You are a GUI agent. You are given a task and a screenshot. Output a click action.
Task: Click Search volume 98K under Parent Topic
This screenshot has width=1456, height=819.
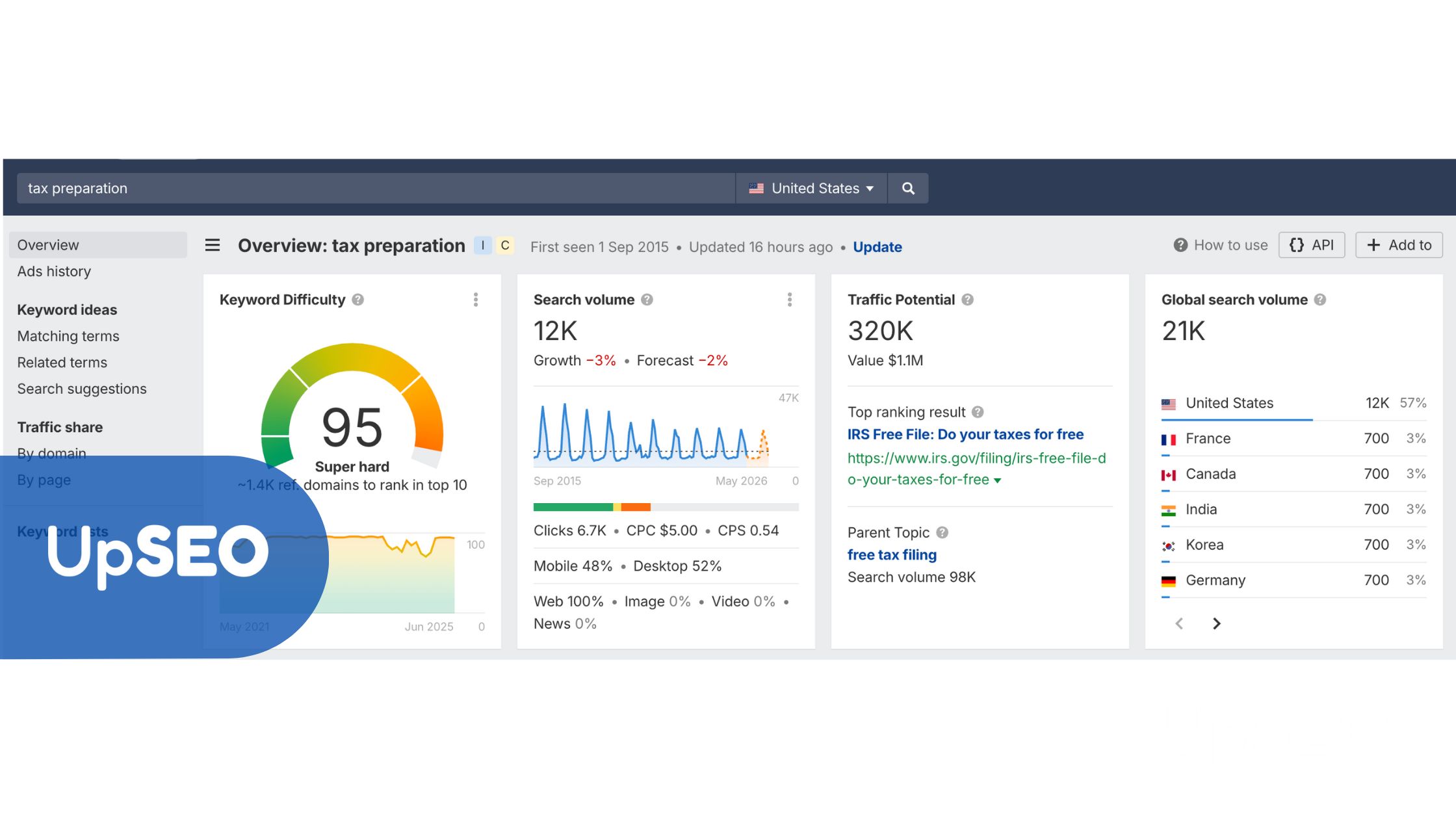(x=911, y=577)
